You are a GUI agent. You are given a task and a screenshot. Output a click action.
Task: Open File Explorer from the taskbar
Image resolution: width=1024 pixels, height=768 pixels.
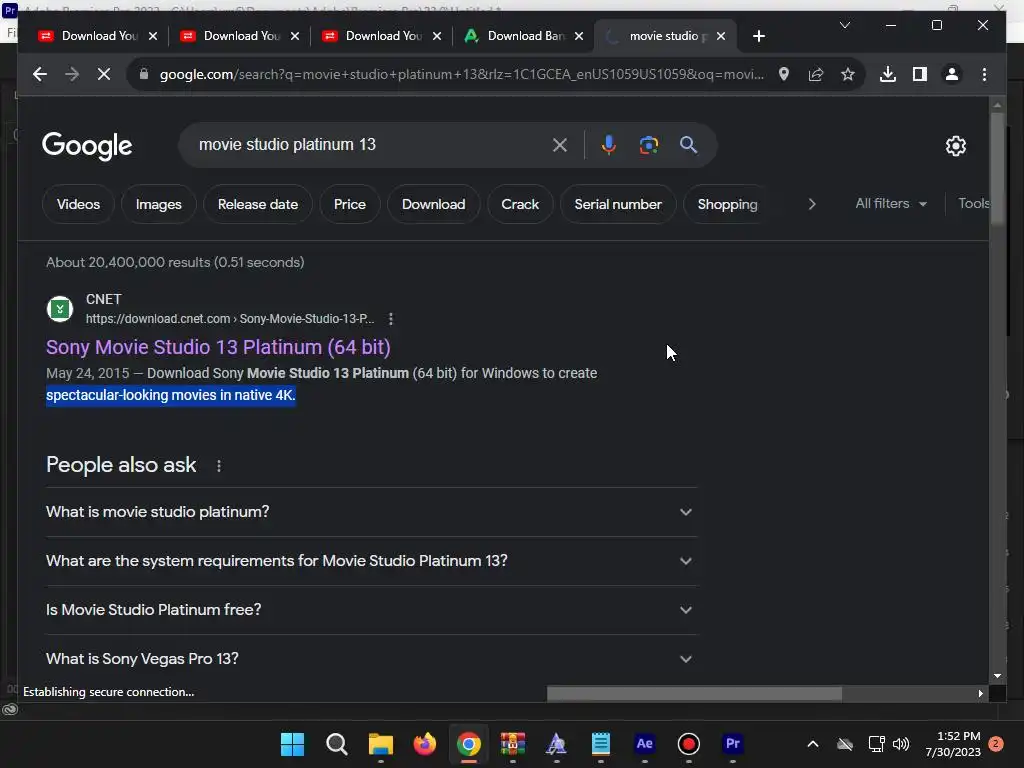click(381, 744)
